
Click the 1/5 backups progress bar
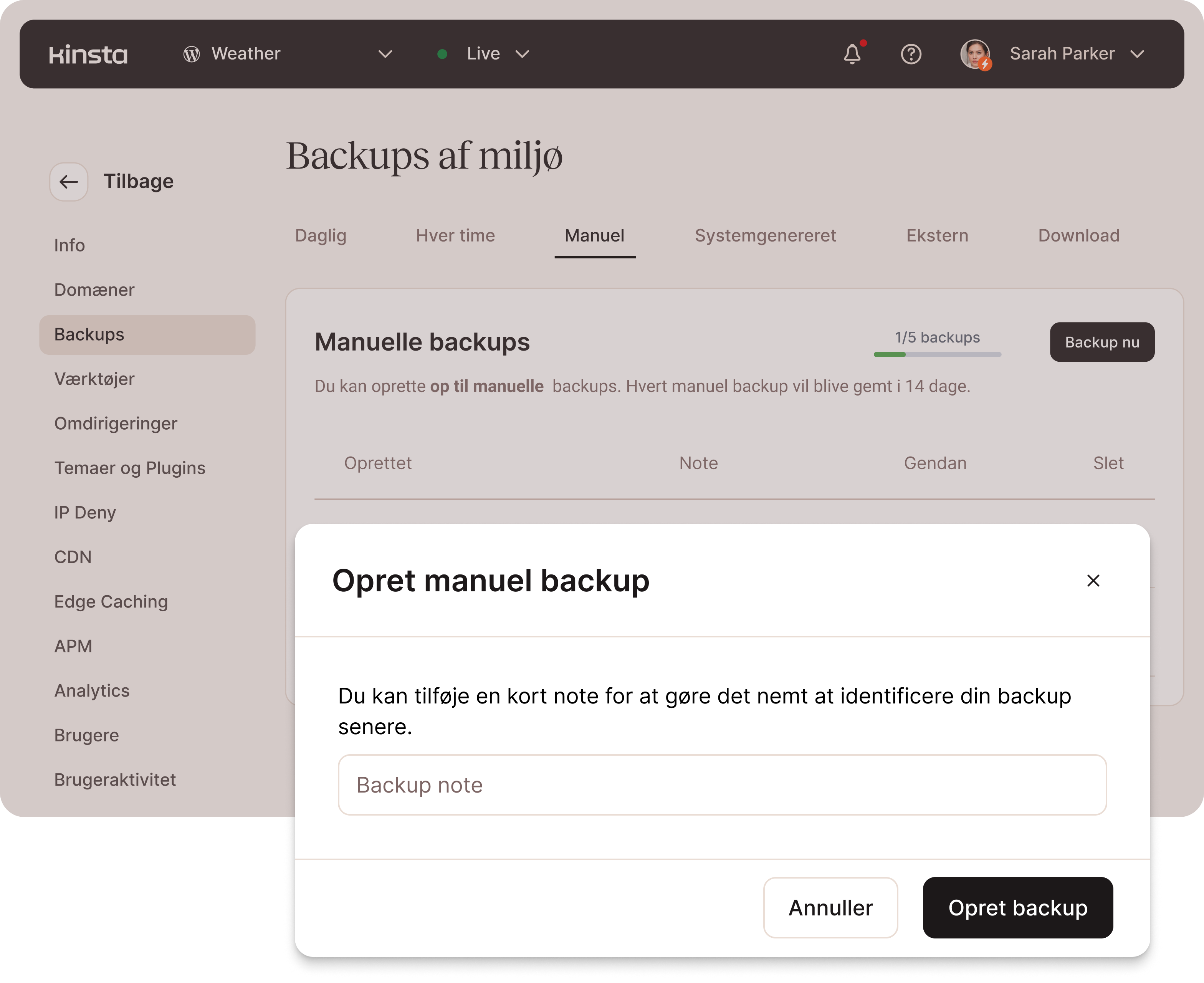(937, 354)
